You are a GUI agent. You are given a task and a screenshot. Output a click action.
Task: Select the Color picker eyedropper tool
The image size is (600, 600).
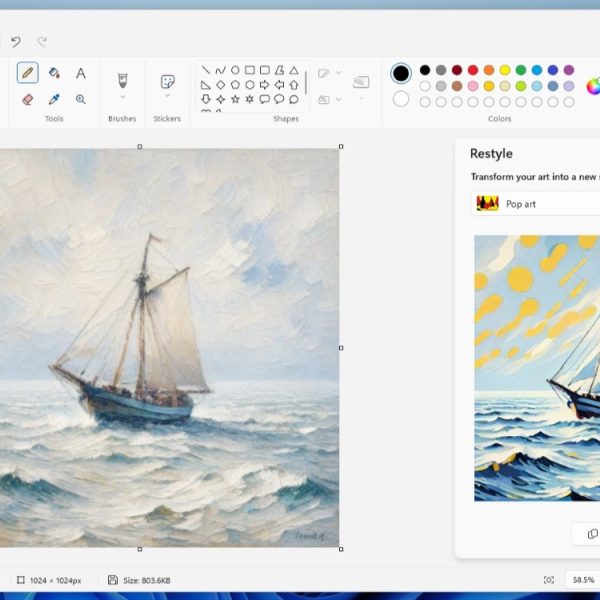click(x=54, y=99)
